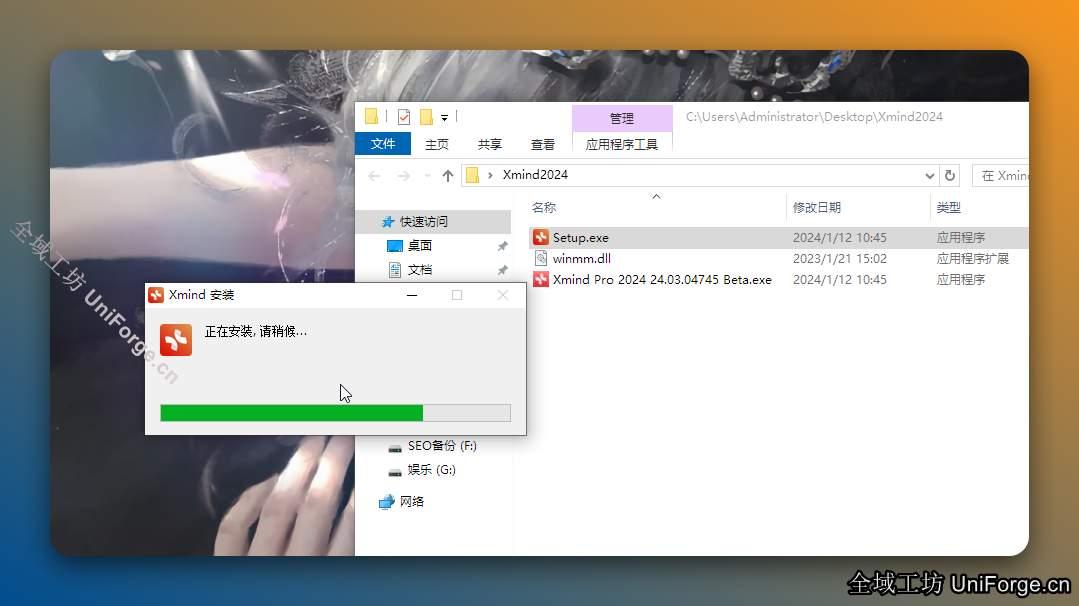Image resolution: width=1079 pixels, height=606 pixels.
Task: Click the Xmind logo in installer
Action: pos(176,340)
